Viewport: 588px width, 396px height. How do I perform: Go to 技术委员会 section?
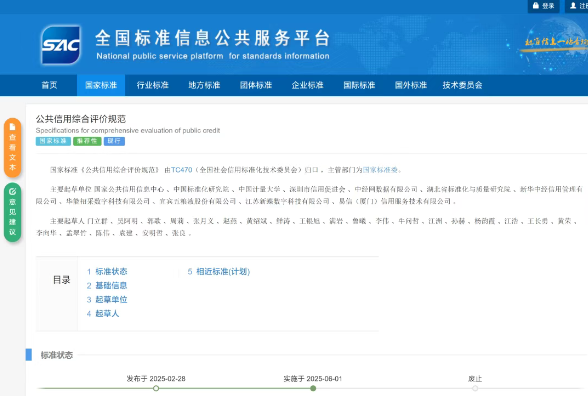(x=462, y=85)
